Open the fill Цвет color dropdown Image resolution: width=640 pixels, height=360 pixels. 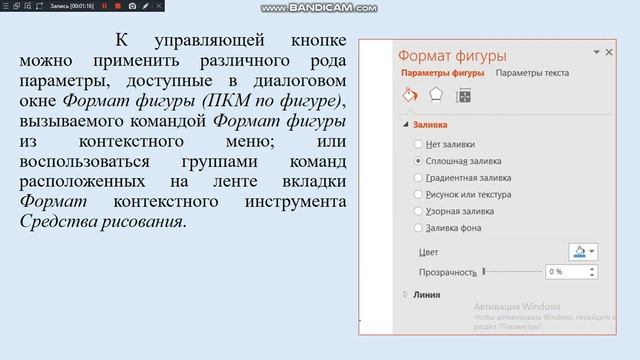583,252
